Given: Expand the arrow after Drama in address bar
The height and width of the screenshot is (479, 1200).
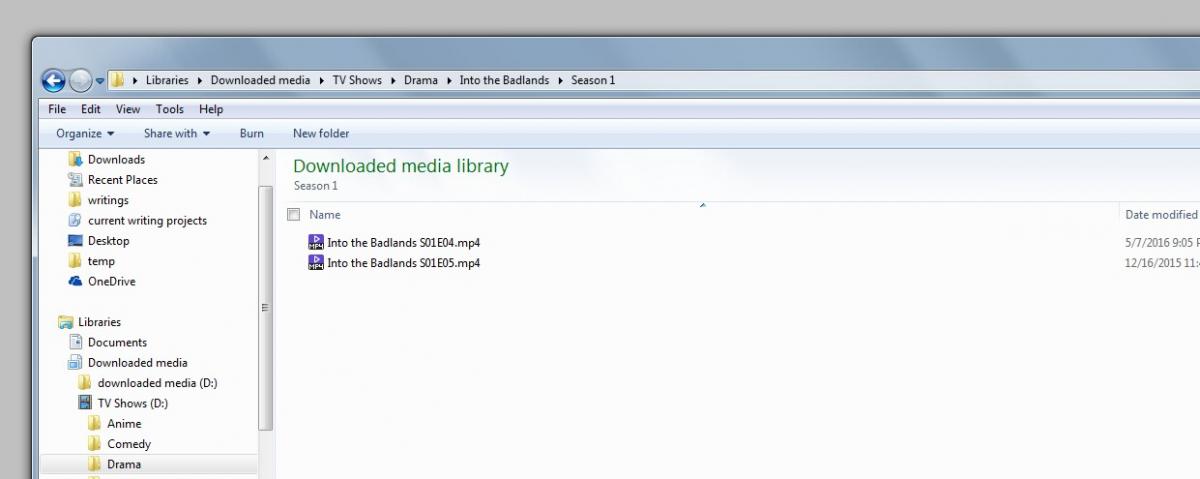Looking at the screenshot, I should click(449, 80).
